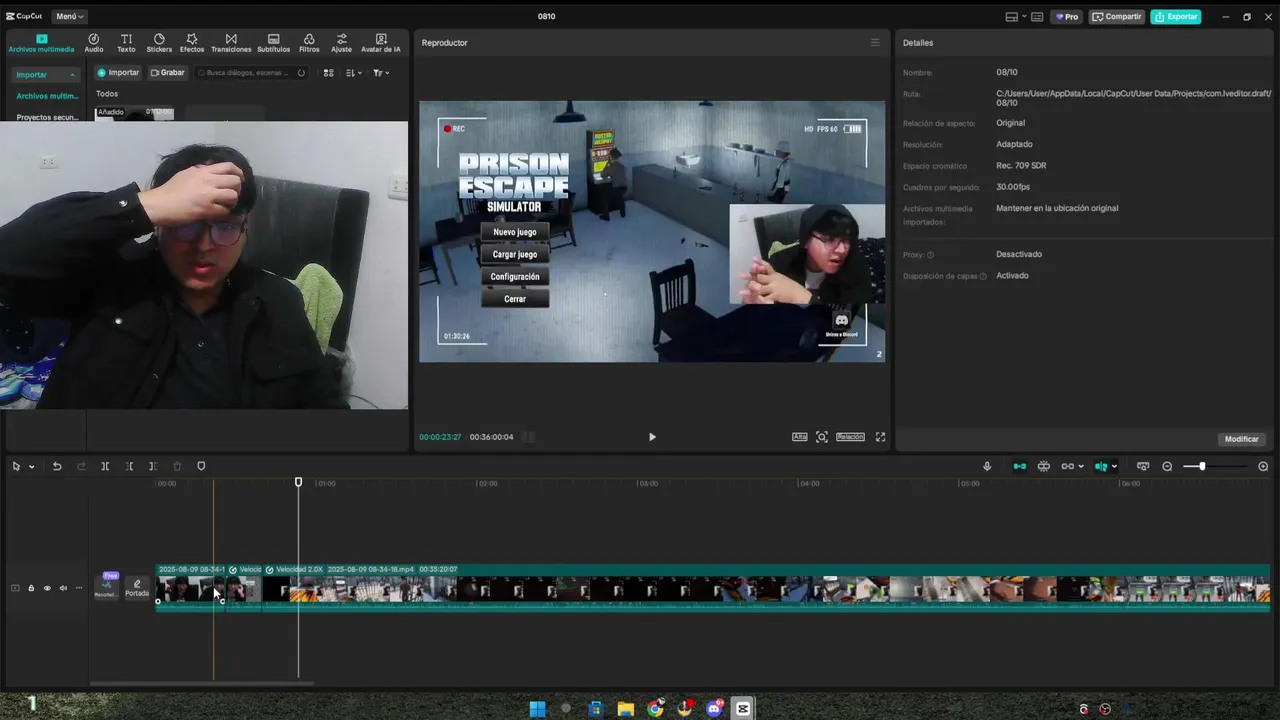This screenshot has width=1280, height=720.
Task: Click the Modificar button in Detalles
Action: pos(1241,439)
